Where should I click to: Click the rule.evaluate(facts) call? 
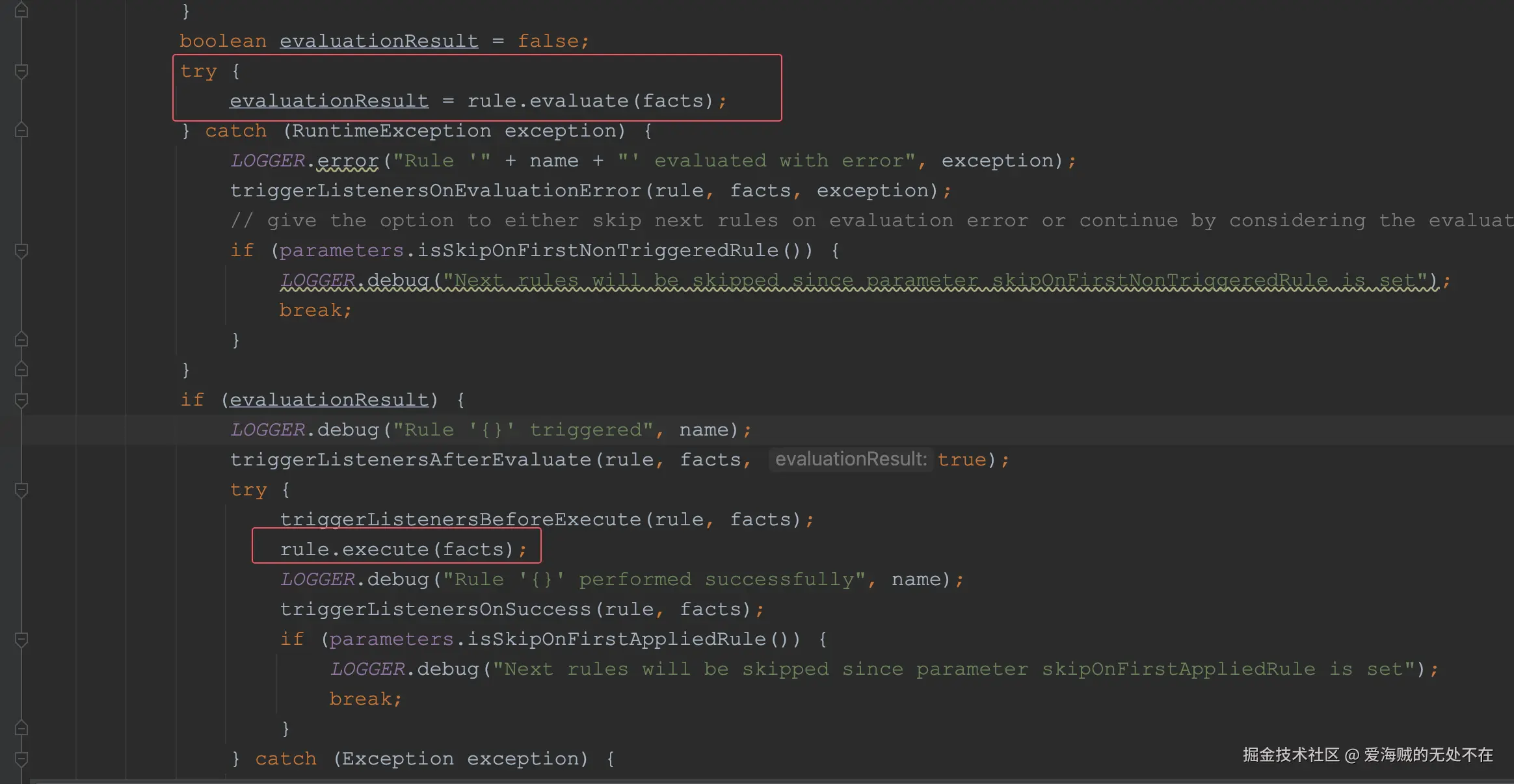click(x=590, y=101)
